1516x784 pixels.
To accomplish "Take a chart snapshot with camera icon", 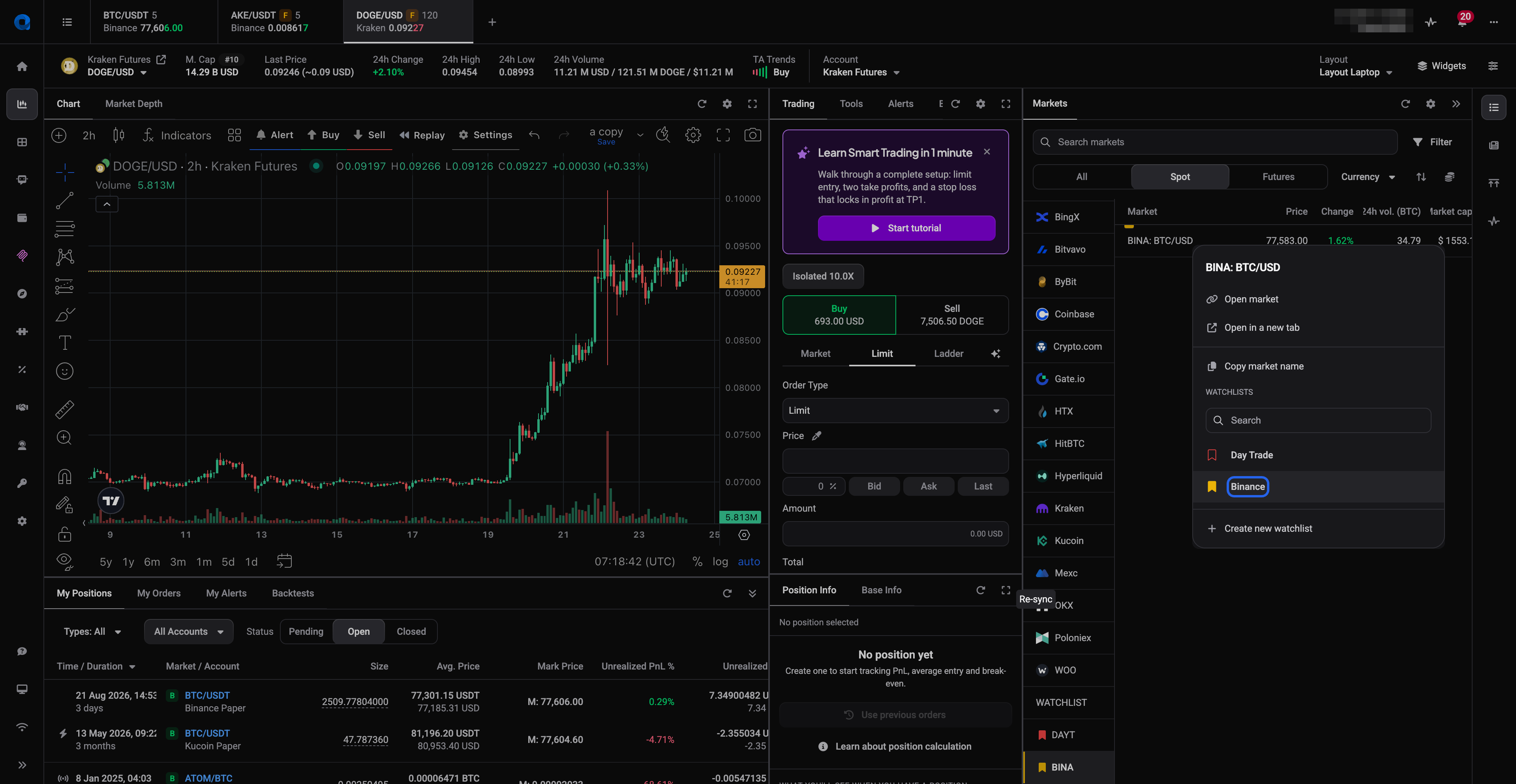I will point(752,135).
